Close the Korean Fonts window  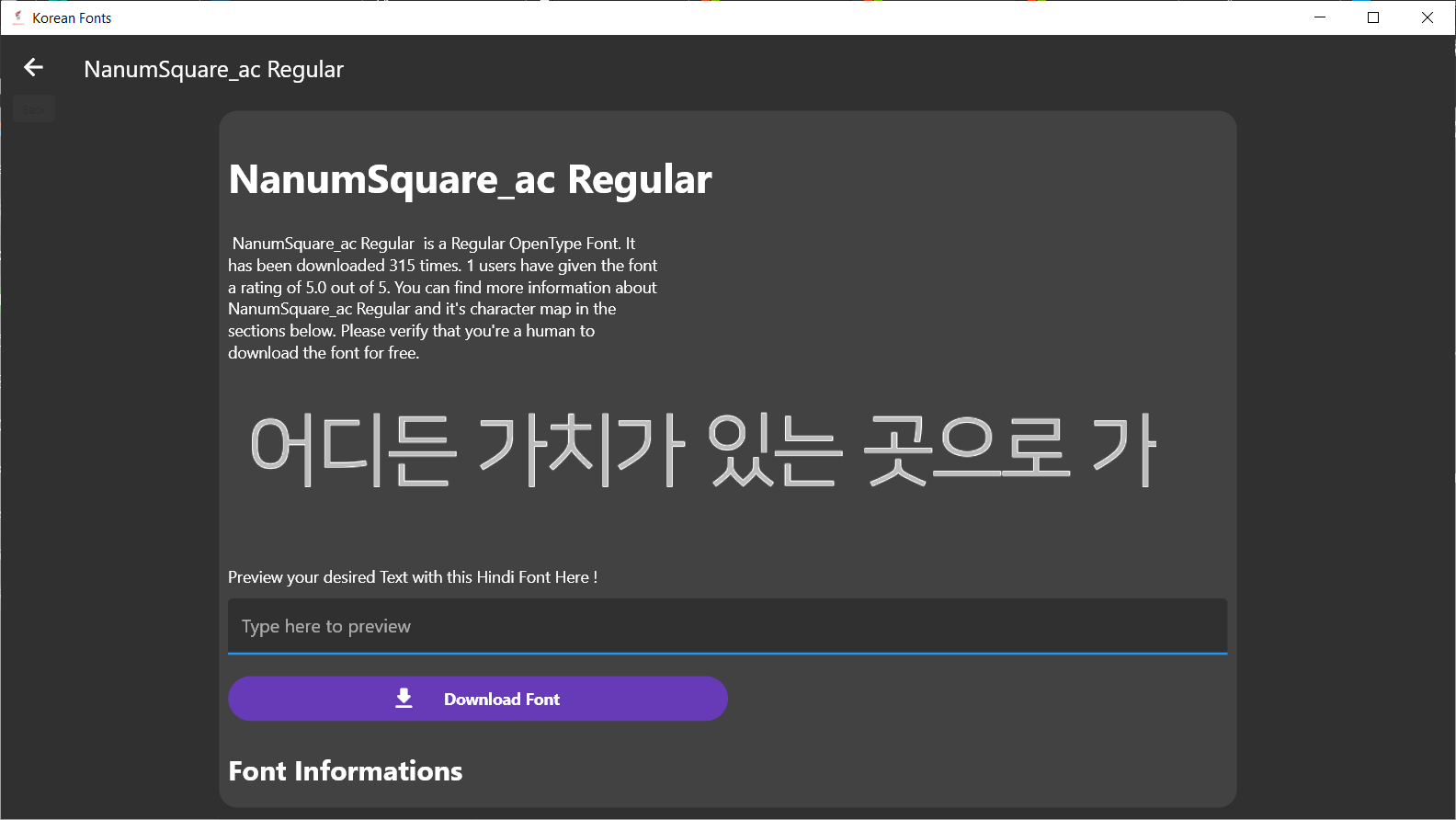point(1428,17)
